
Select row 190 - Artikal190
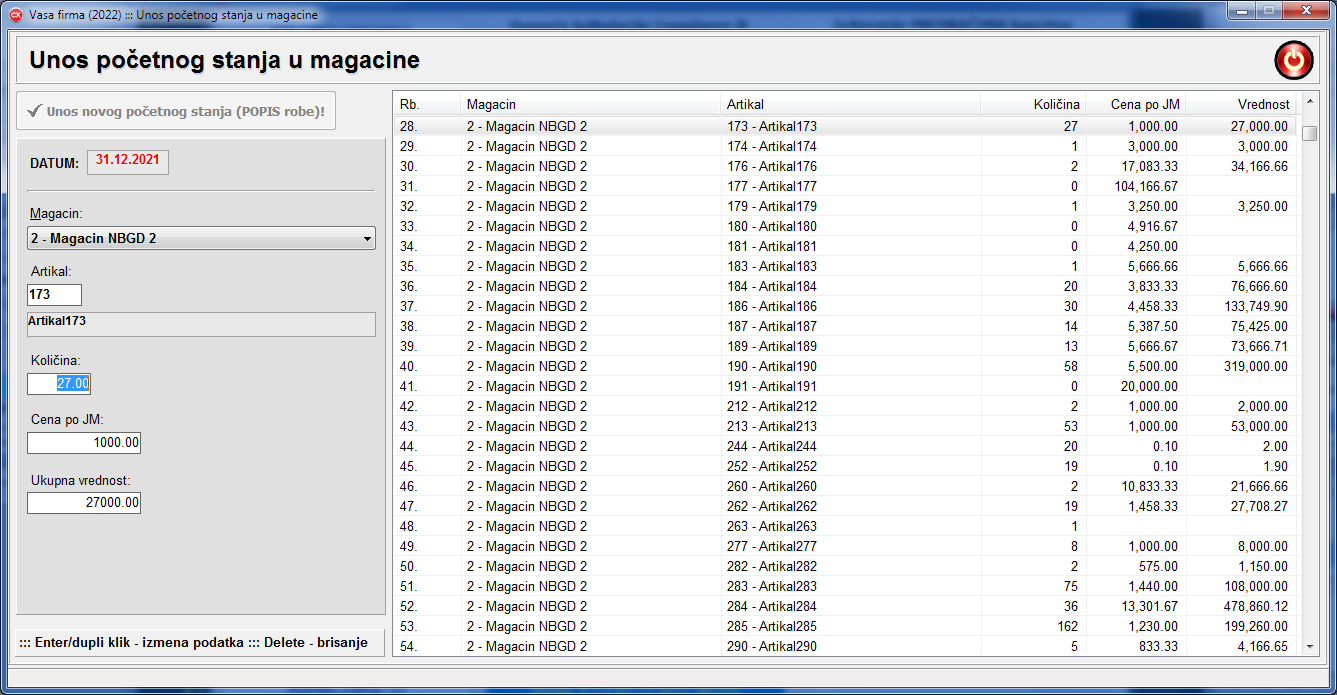pos(845,366)
